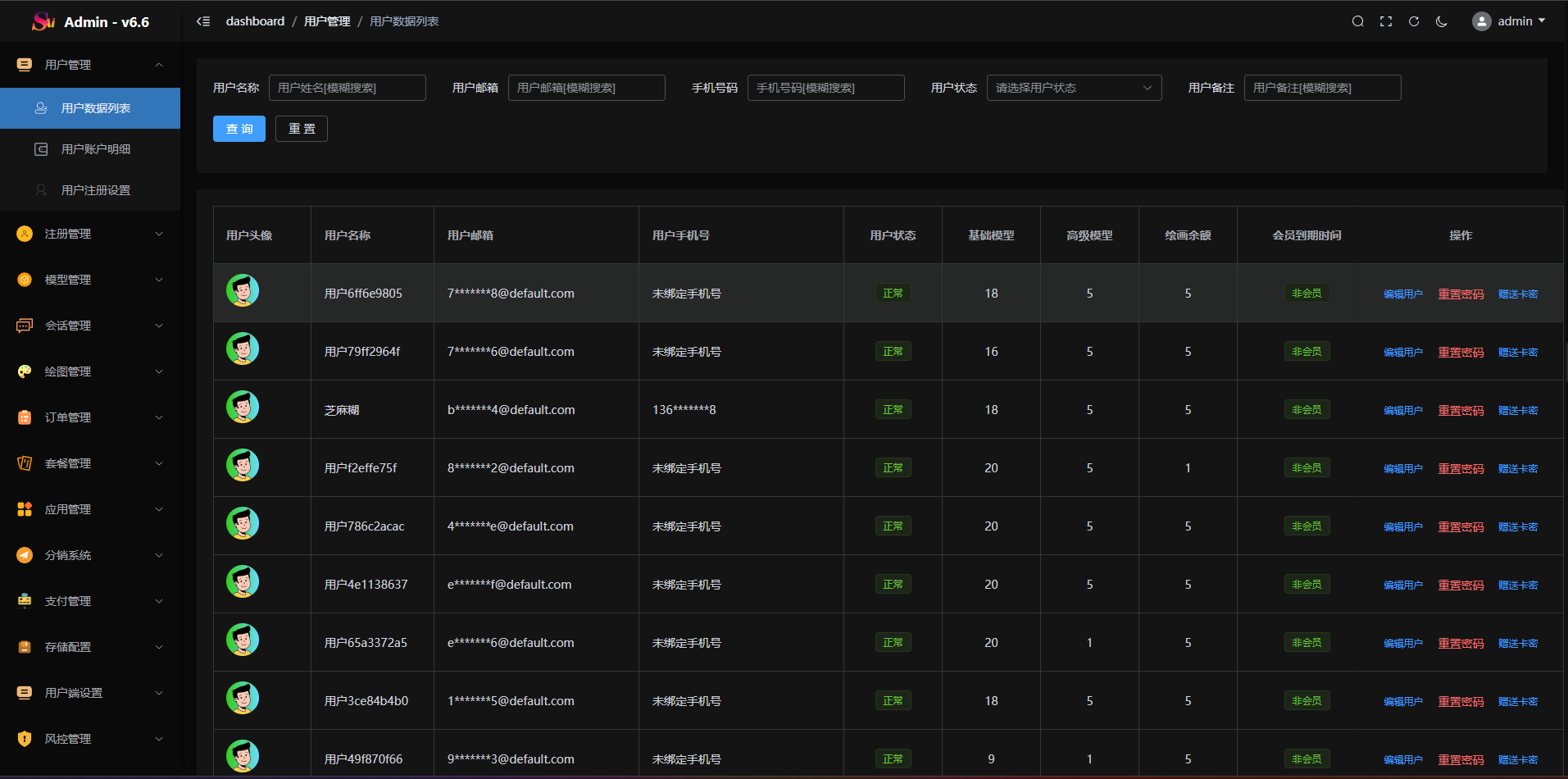This screenshot has width=1568, height=779.
Task: Click the 注册管理 sidebar icon
Action: click(25, 234)
